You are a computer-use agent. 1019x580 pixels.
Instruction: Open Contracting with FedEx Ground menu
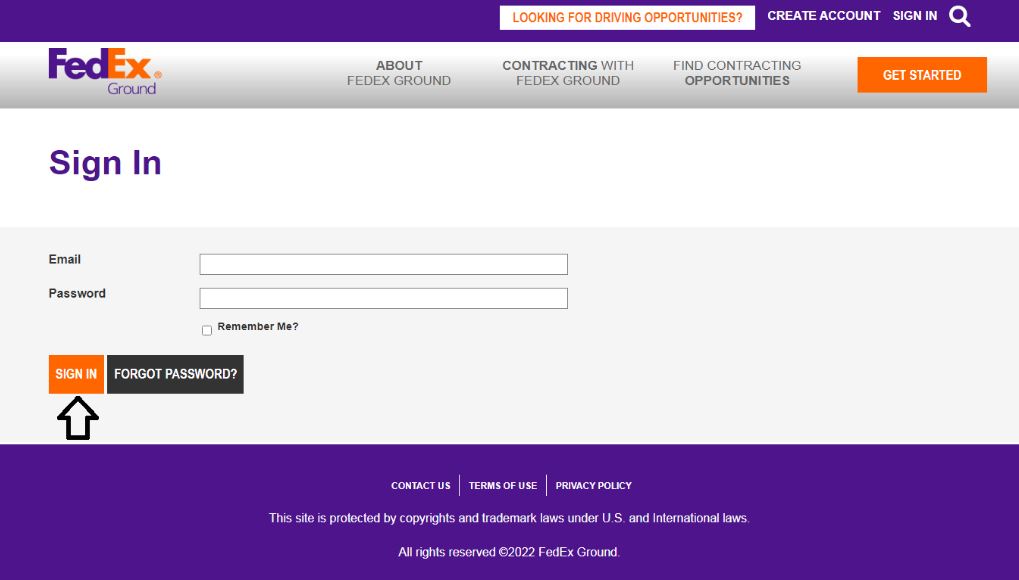click(567, 73)
